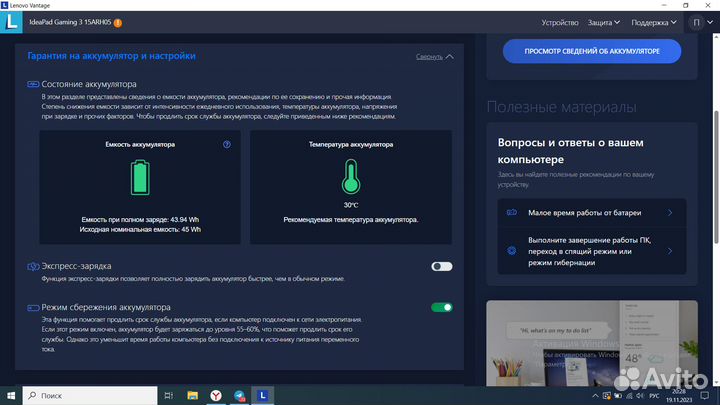
Task: Click the vertical scrollbar thumb
Action: (x=716, y=177)
